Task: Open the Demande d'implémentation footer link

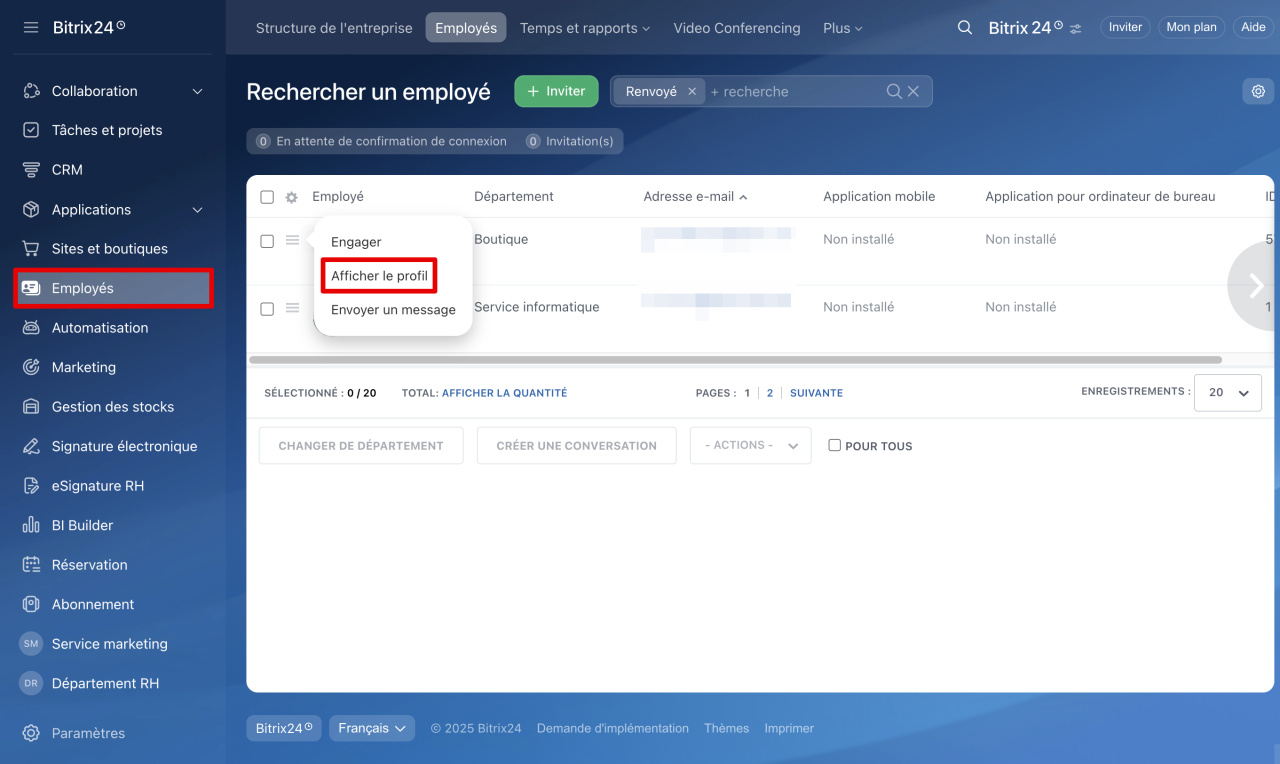Action: pyautogui.click(x=612, y=728)
